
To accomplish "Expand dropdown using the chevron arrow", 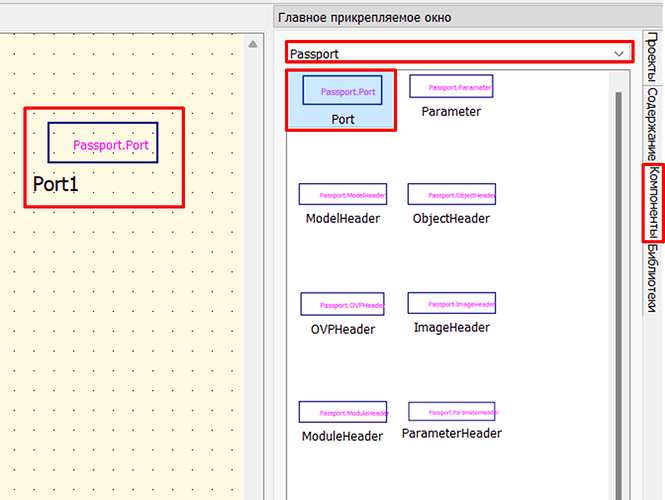I will pos(619,54).
